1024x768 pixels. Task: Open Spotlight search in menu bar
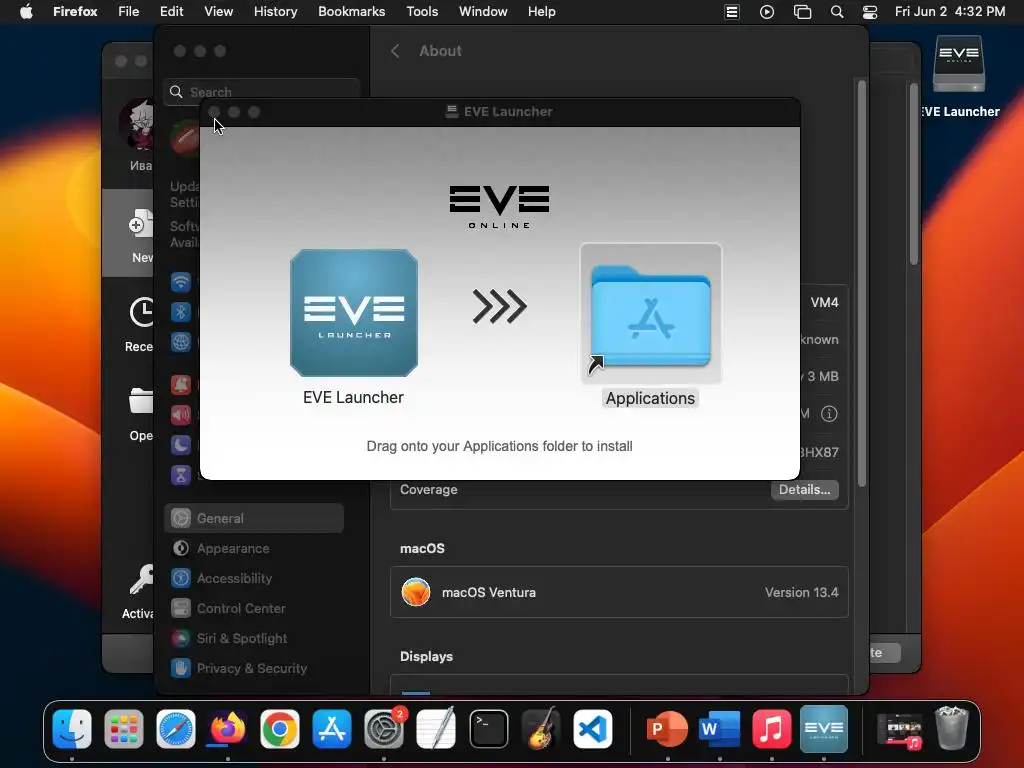point(837,12)
